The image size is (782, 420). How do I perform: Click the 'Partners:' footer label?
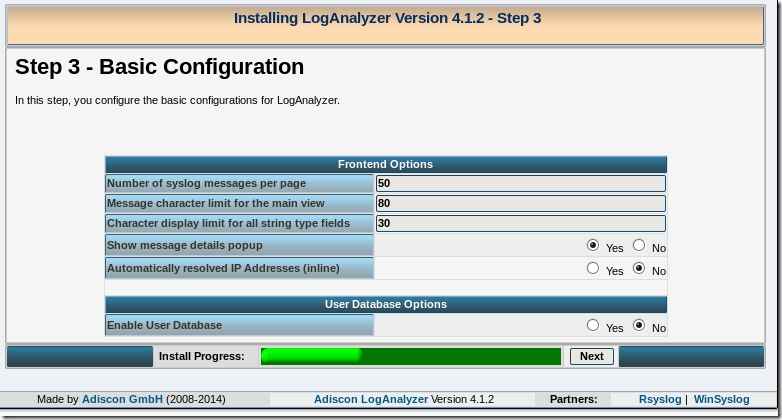[x=574, y=399]
